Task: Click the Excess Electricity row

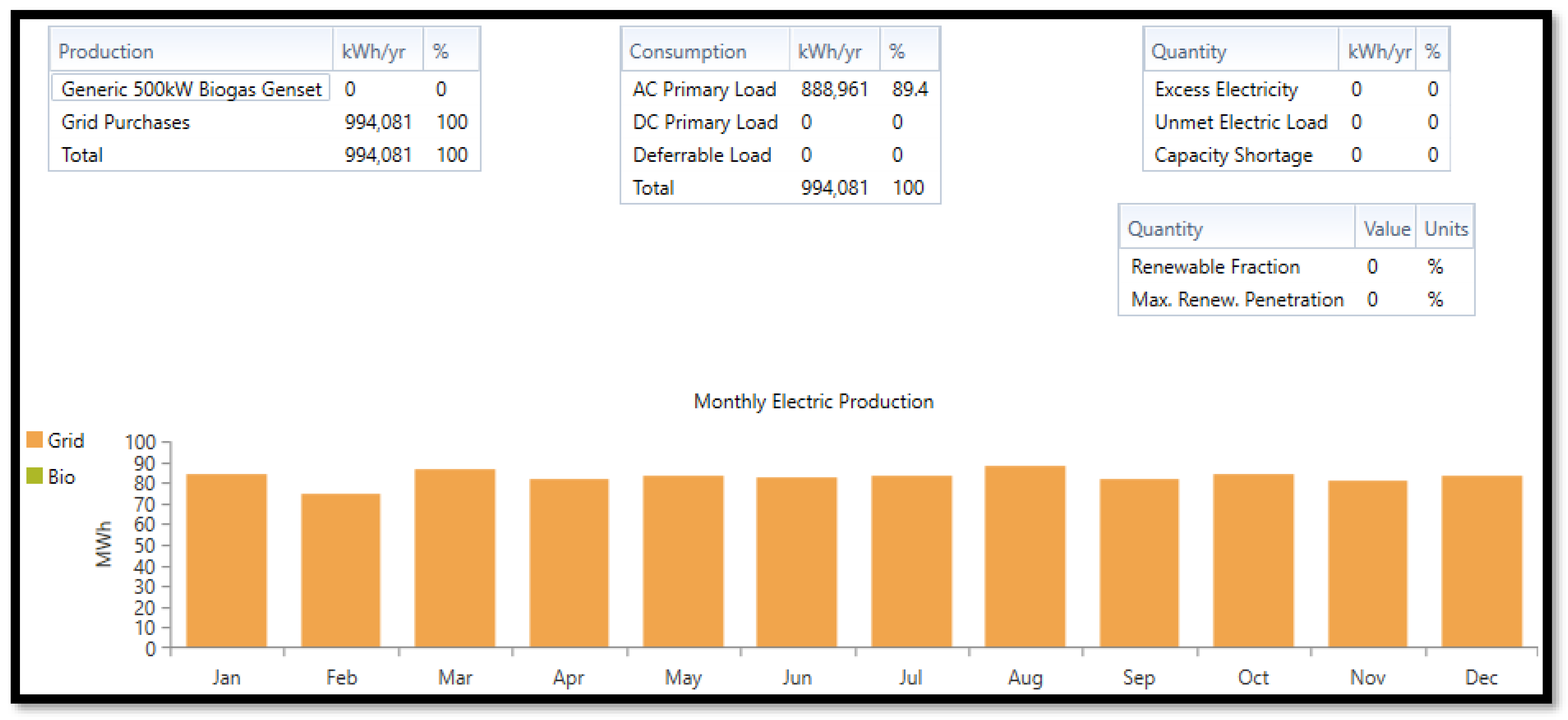Action: 1226,89
